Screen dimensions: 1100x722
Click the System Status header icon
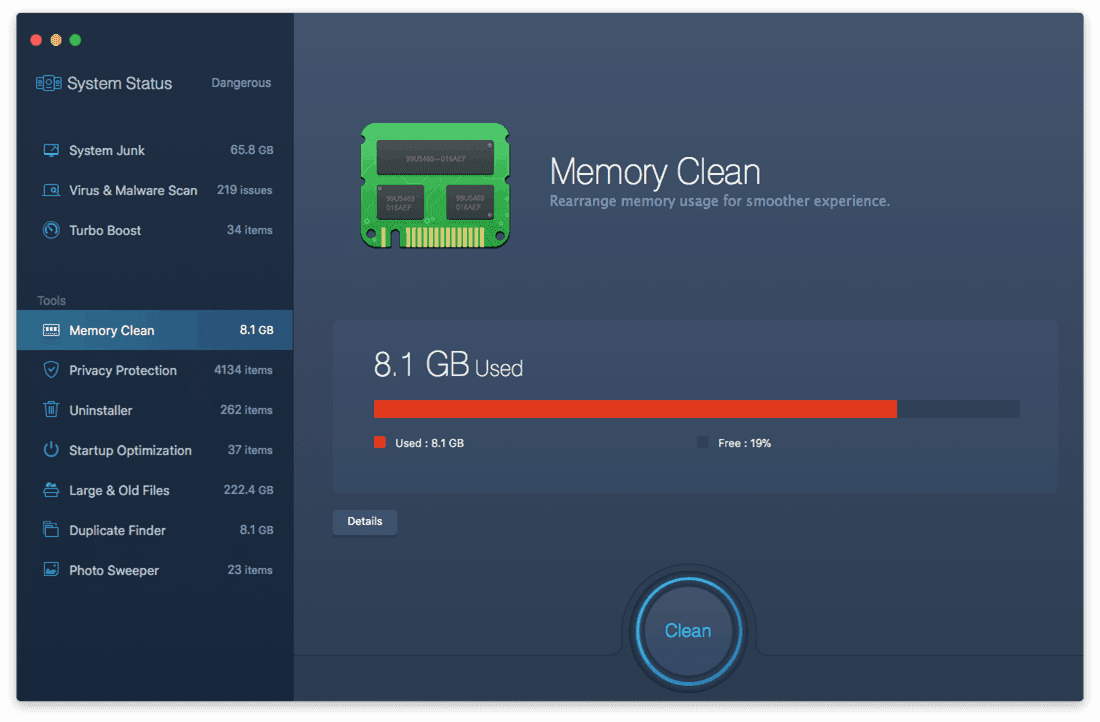point(48,84)
